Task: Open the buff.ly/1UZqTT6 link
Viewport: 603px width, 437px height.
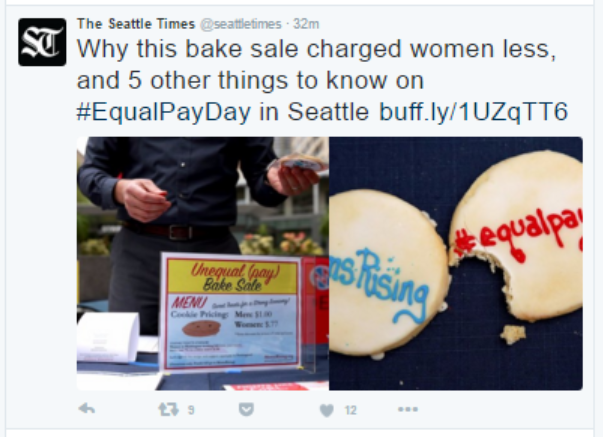Action: click(473, 112)
